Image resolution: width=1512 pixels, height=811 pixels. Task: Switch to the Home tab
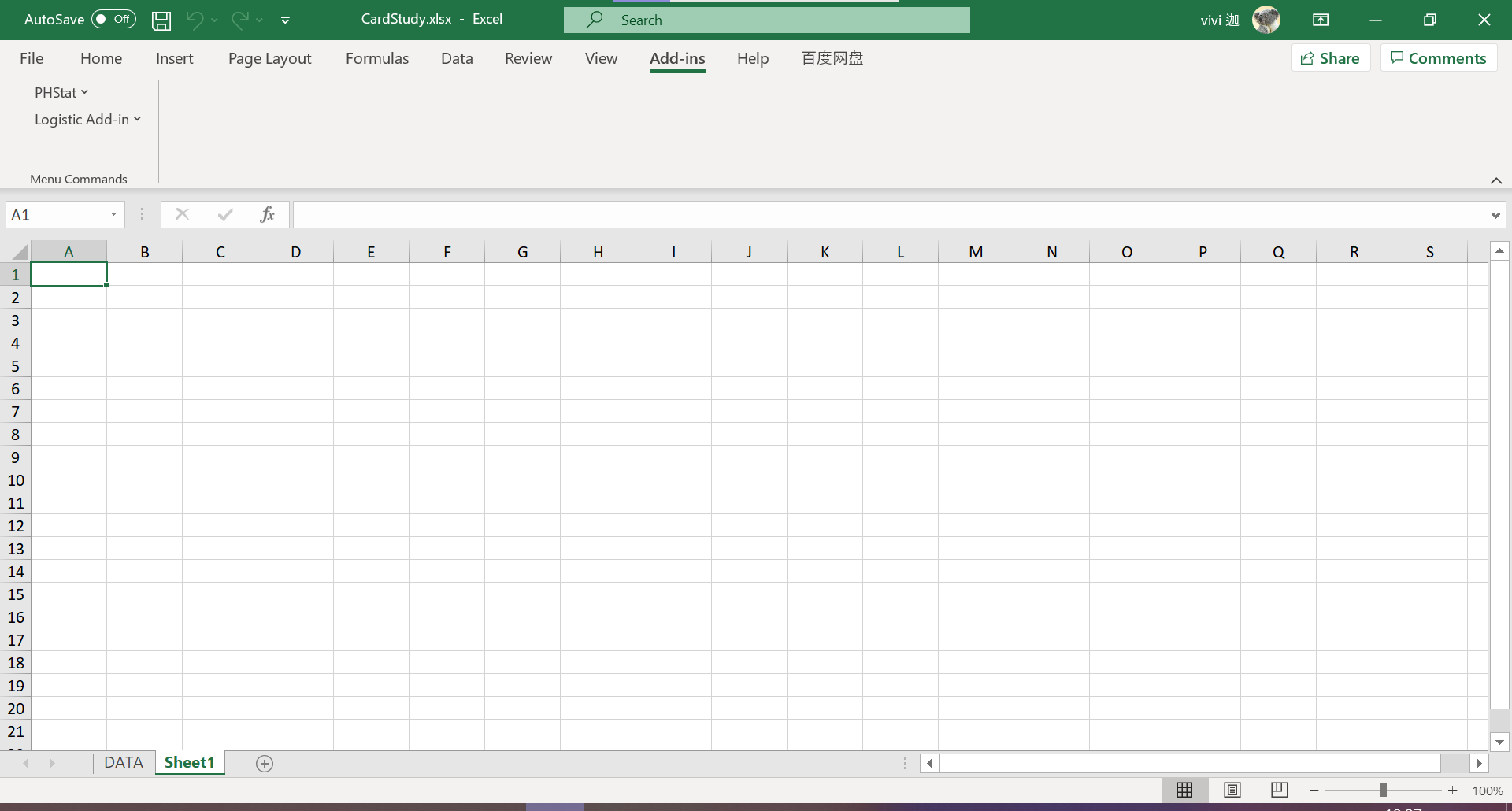click(101, 58)
